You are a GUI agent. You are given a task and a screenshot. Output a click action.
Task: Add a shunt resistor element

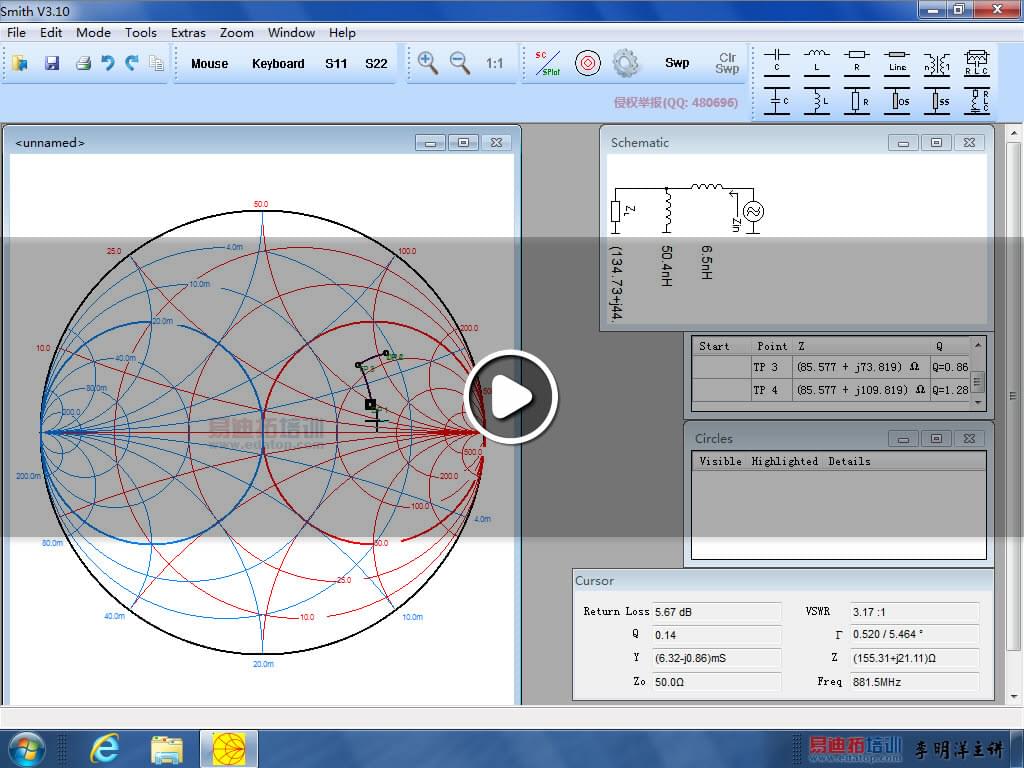(857, 100)
